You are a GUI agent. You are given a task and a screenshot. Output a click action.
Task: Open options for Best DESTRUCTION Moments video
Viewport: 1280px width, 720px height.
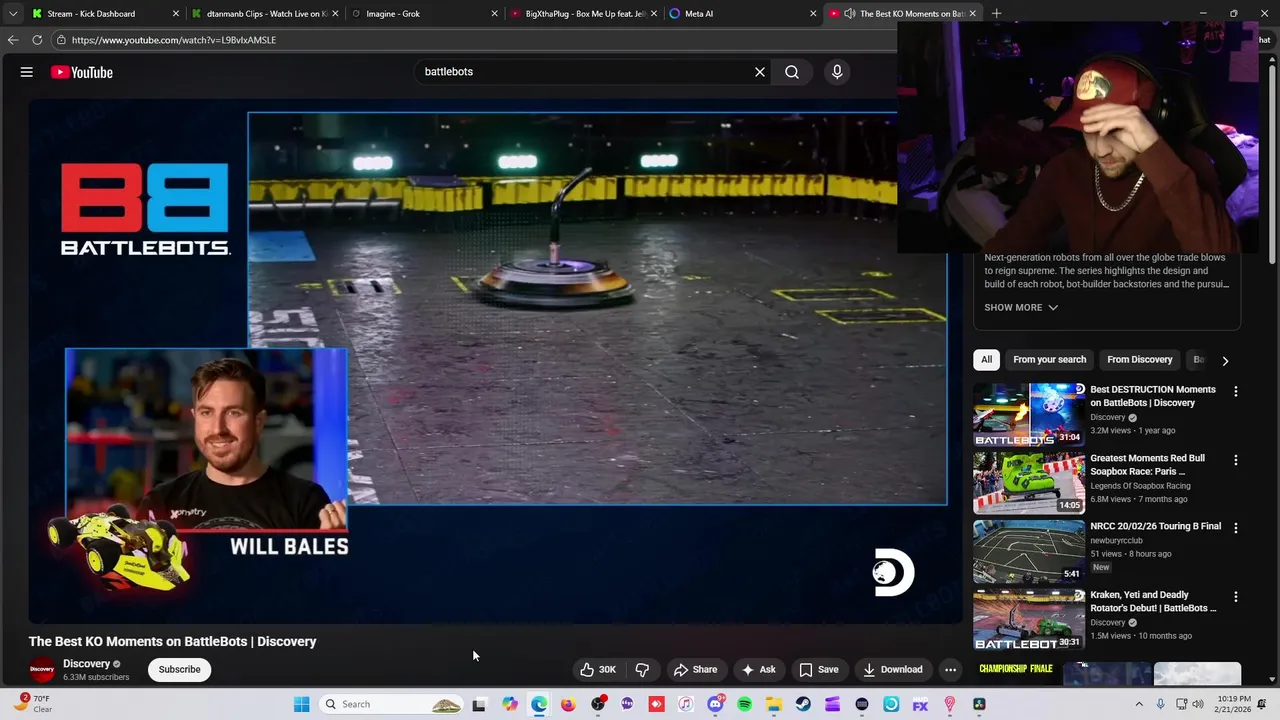[1235, 392]
